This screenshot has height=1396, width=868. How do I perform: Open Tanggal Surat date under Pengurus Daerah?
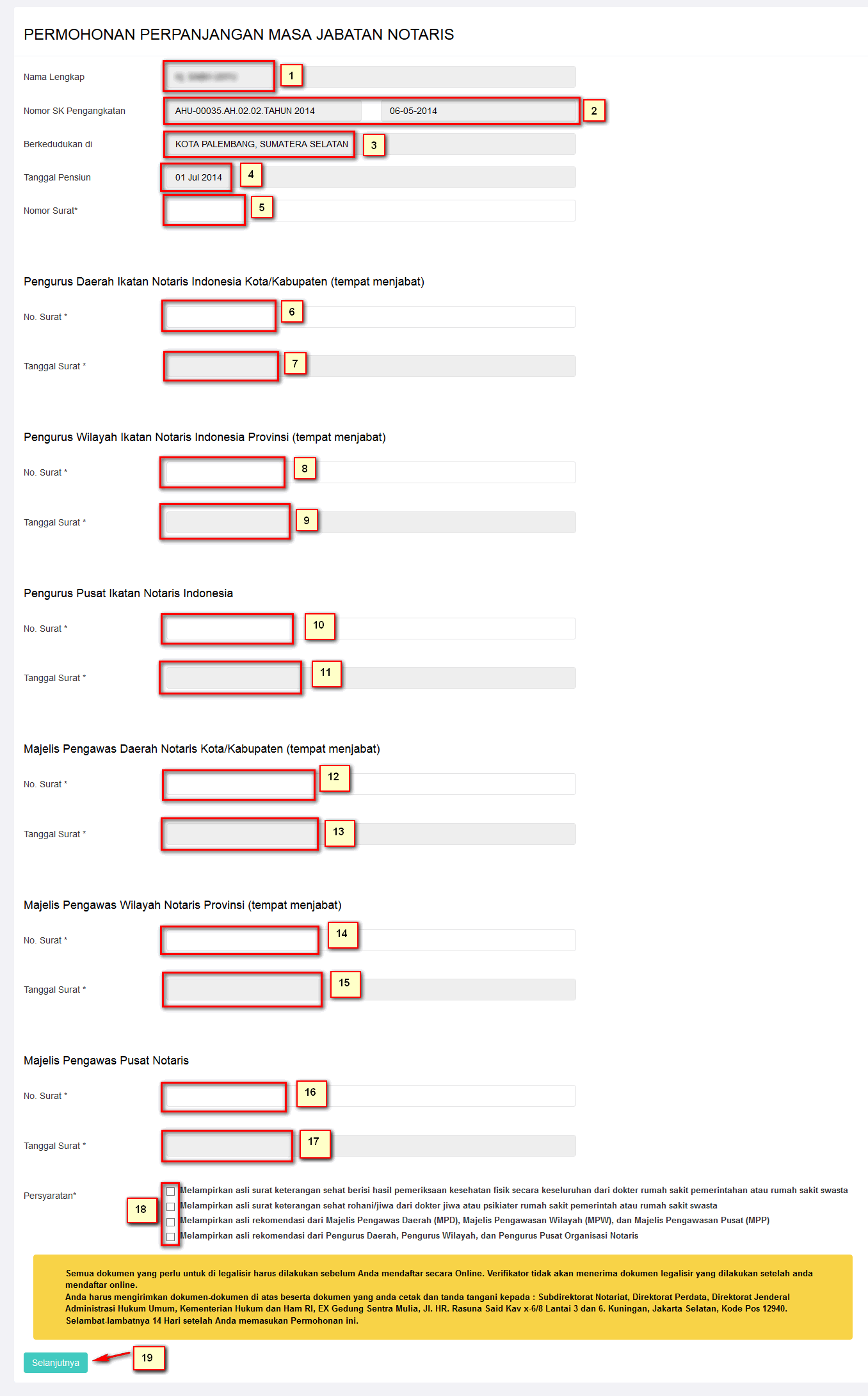369,366
